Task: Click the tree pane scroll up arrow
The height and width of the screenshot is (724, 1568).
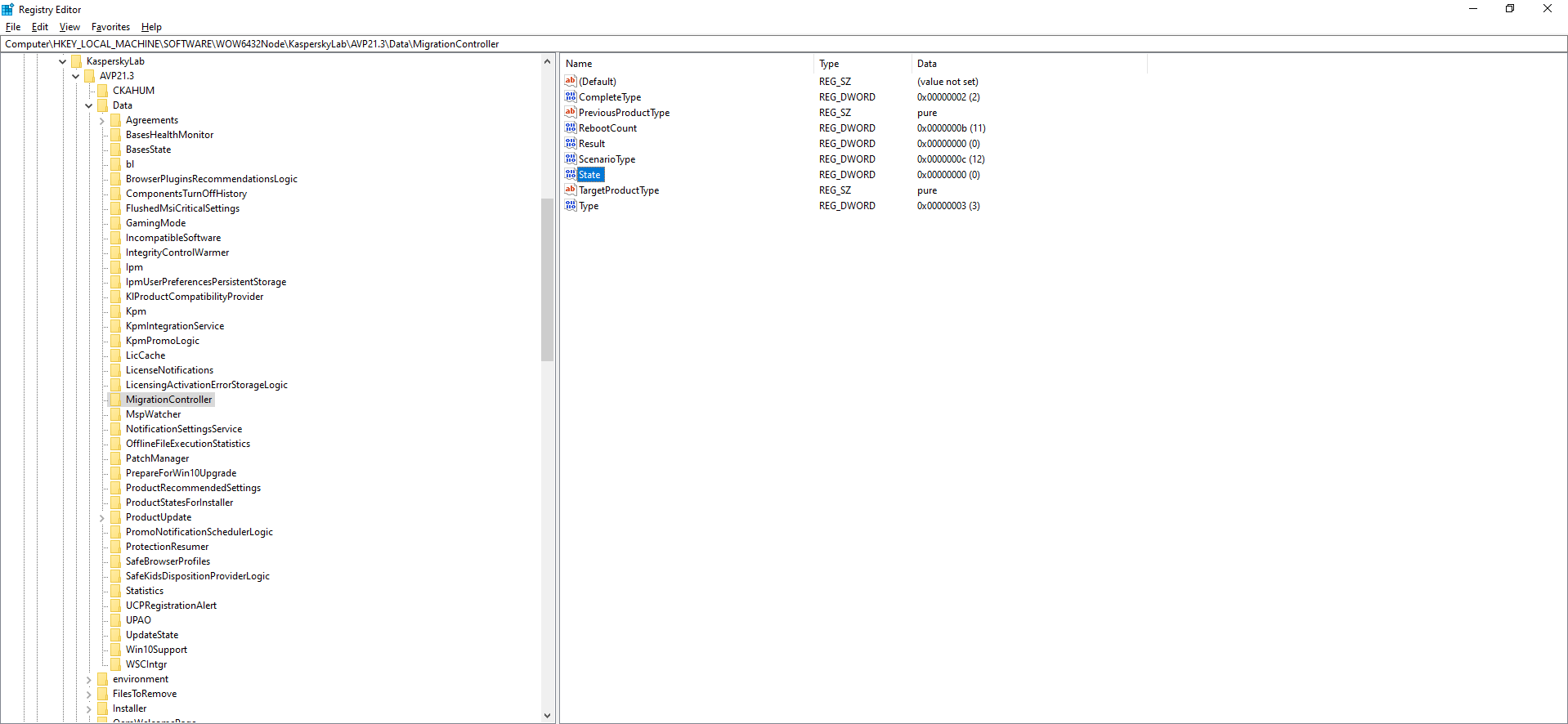Action: point(548,61)
